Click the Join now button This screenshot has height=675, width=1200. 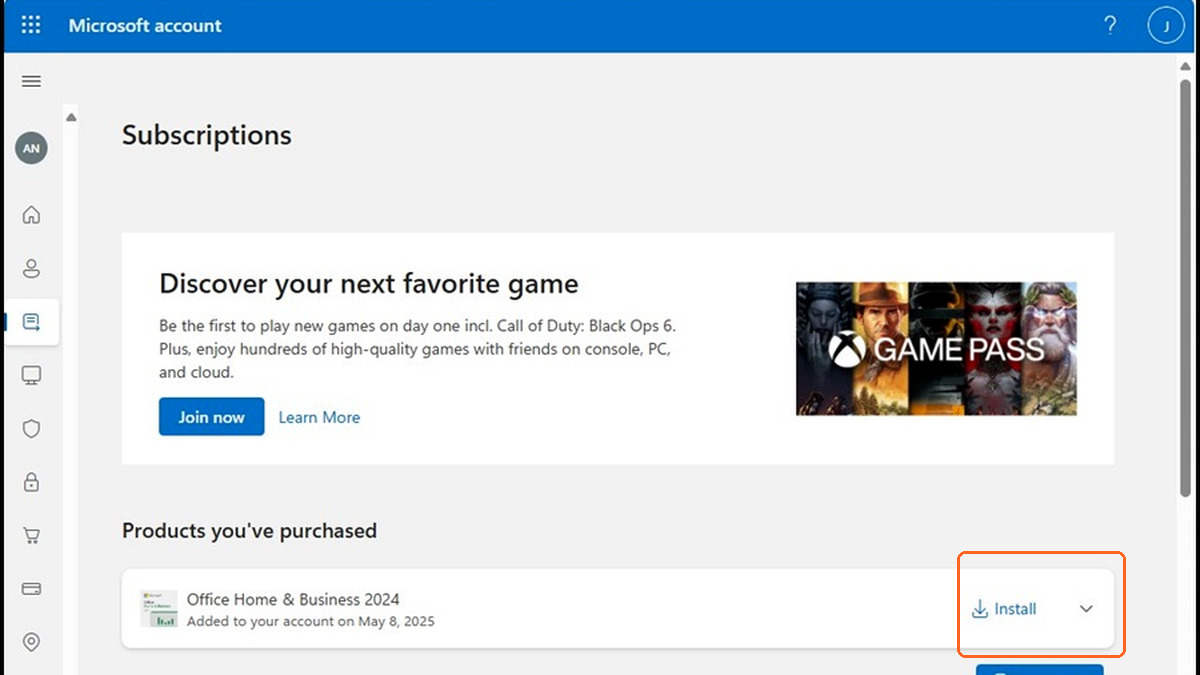click(x=211, y=417)
